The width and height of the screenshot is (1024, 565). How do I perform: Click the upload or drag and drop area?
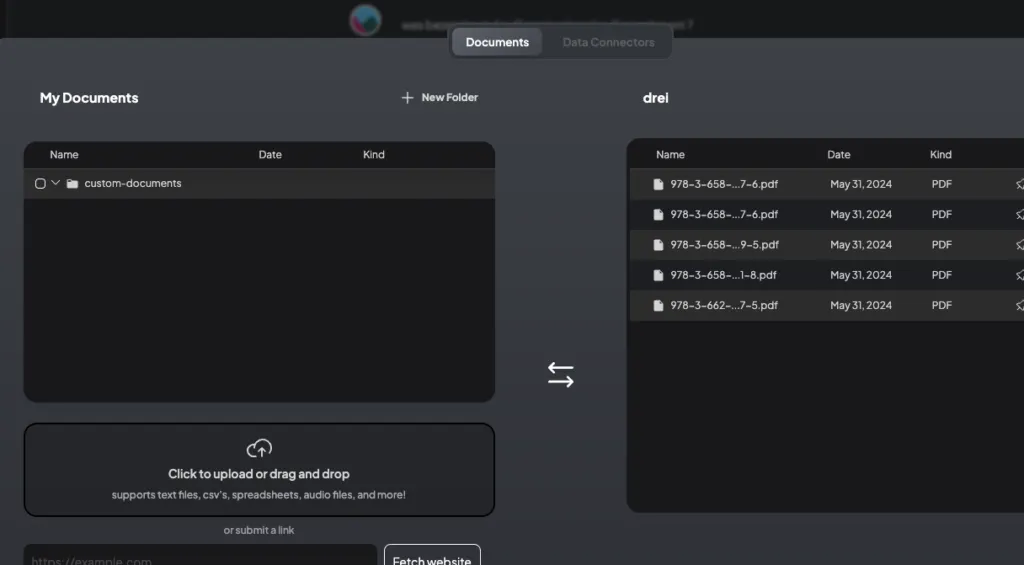tap(259, 470)
